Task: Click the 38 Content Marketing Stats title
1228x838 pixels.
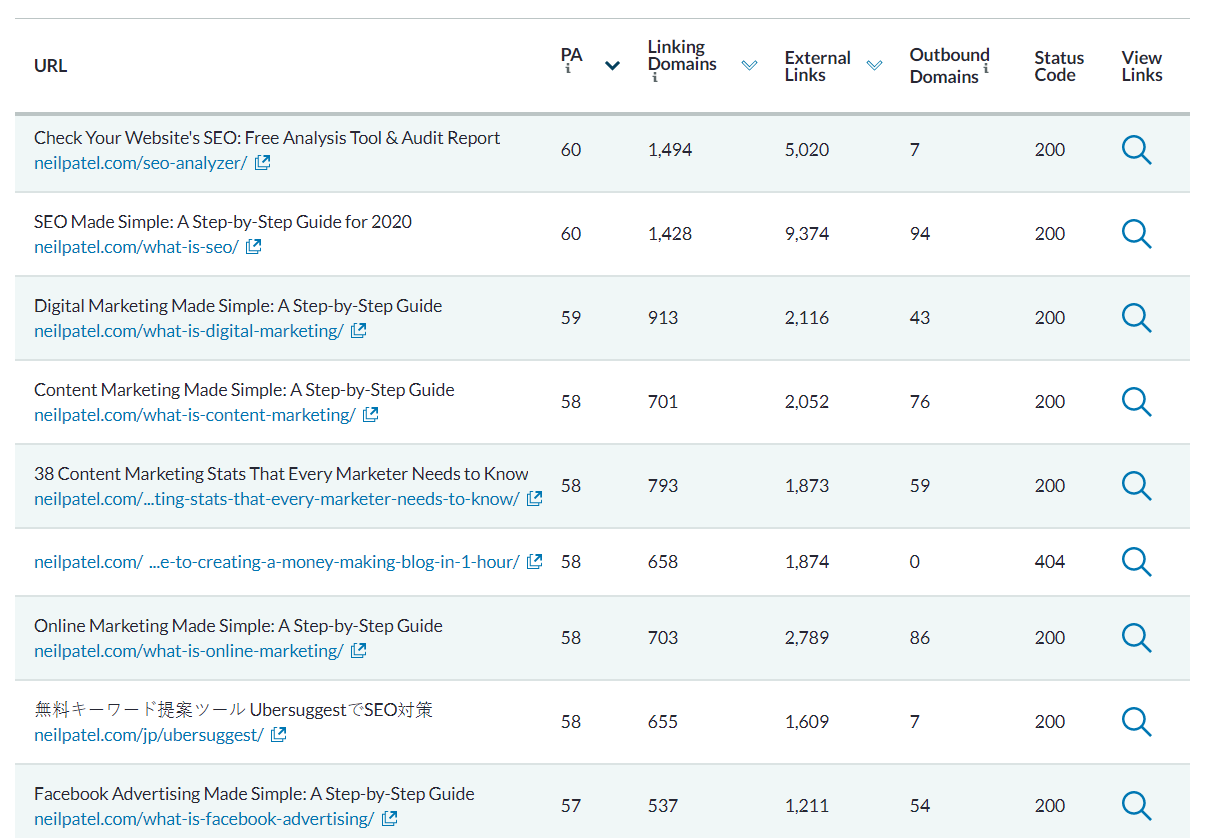Action: click(281, 474)
